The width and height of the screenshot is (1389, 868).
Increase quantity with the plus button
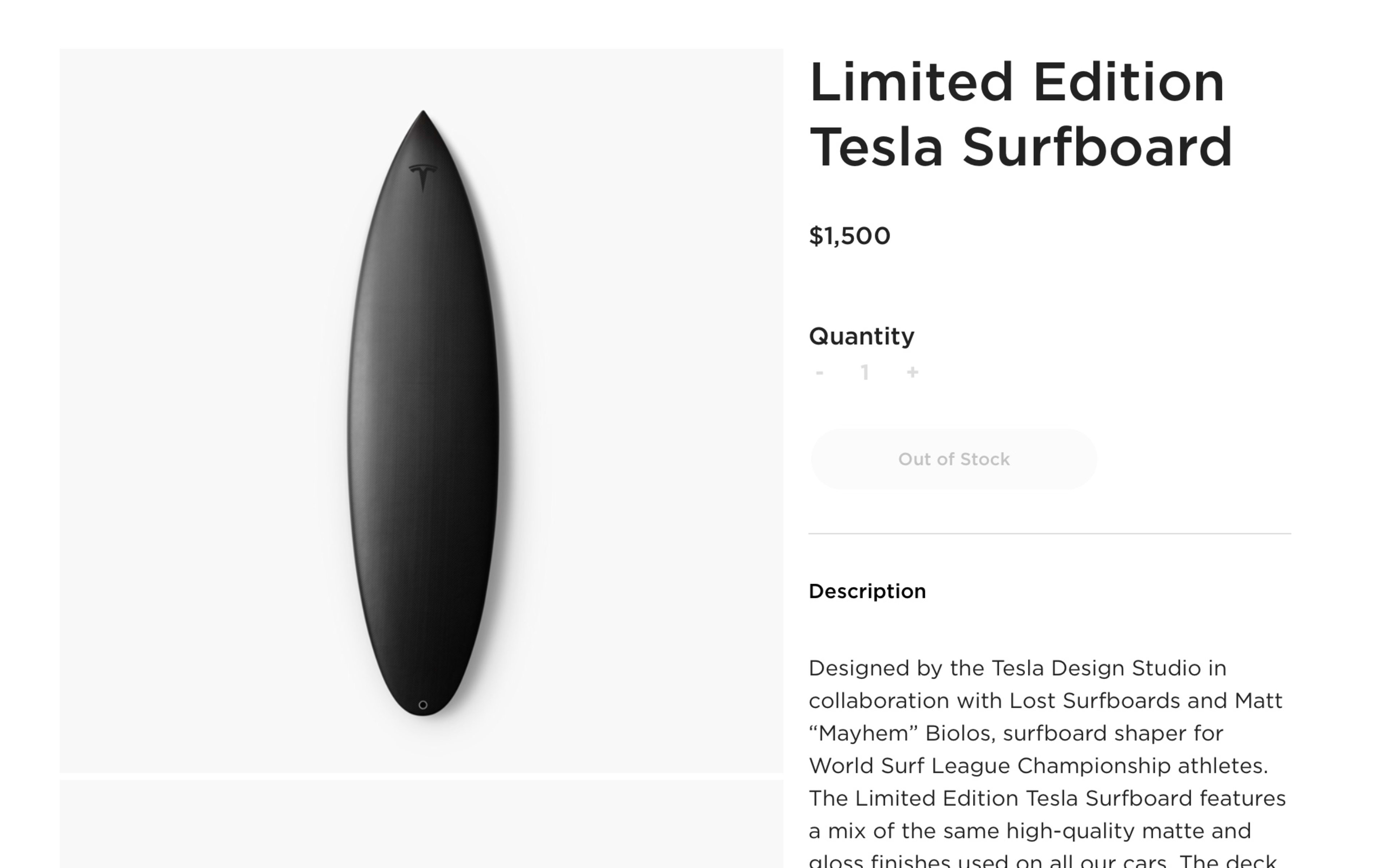pos(912,373)
